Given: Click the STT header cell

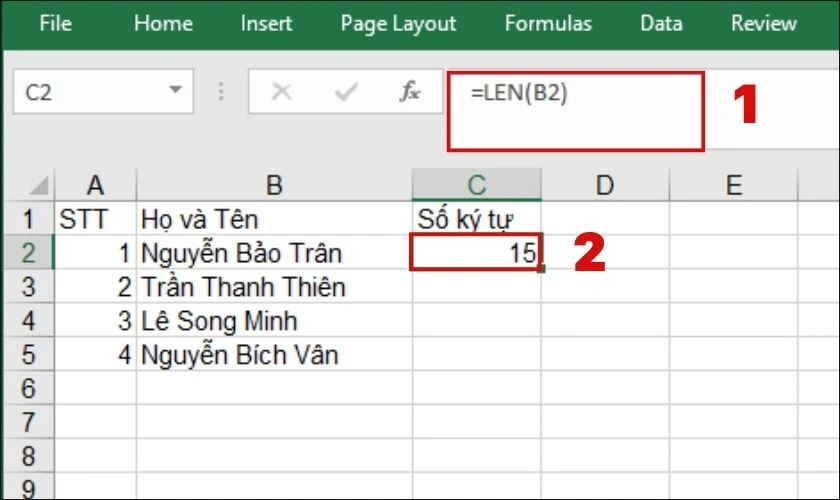Looking at the screenshot, I should 95,219.
